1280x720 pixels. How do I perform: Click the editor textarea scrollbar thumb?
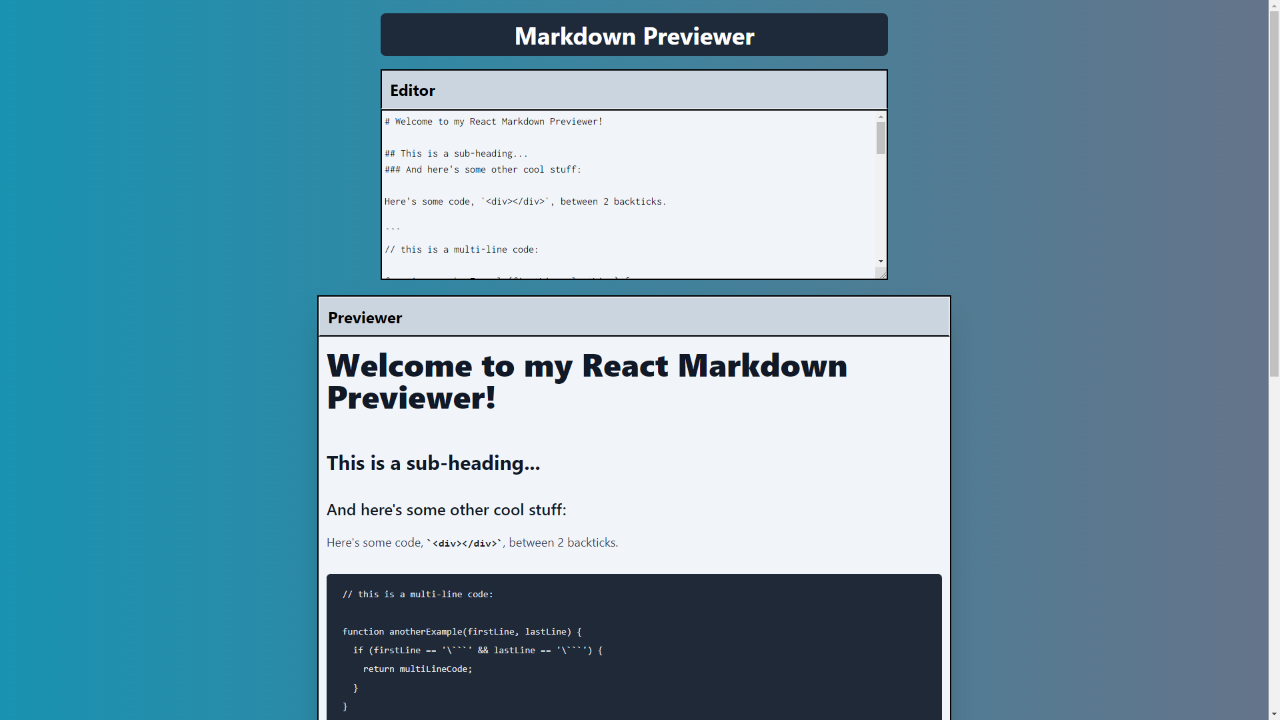click(881, 138)
